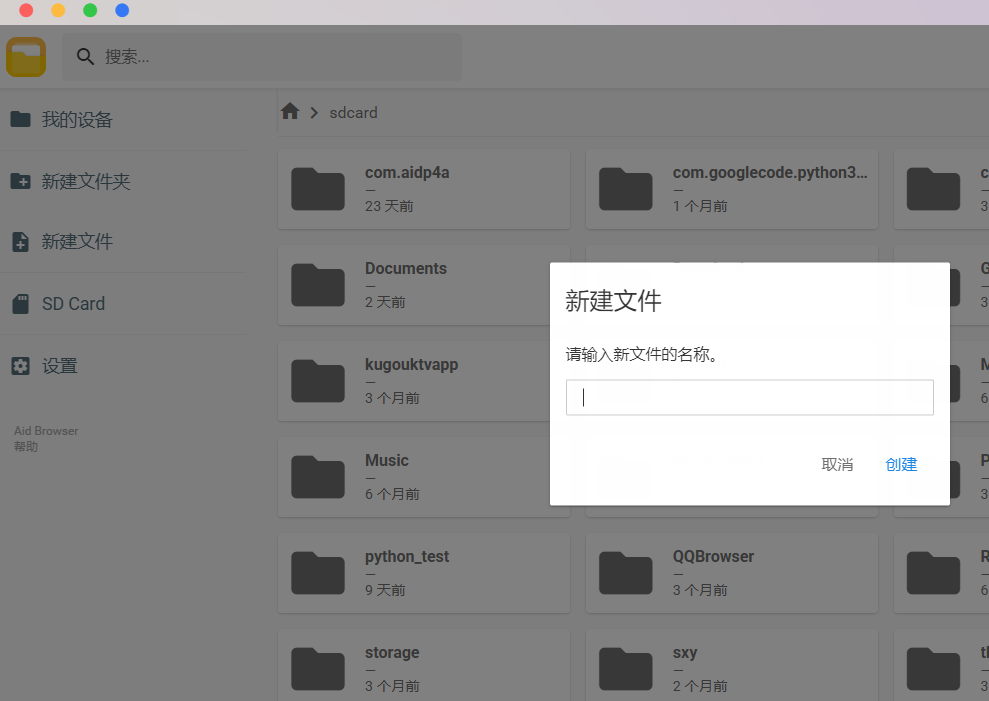Select 新建文件 in the sidebar
This screenshot has height=701, width=989.
coord(77,241)
